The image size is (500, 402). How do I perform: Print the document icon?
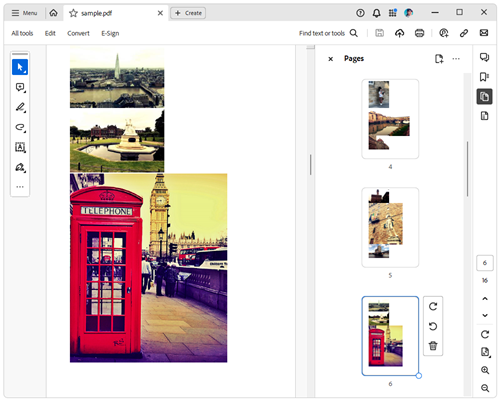tap(419, 33)
